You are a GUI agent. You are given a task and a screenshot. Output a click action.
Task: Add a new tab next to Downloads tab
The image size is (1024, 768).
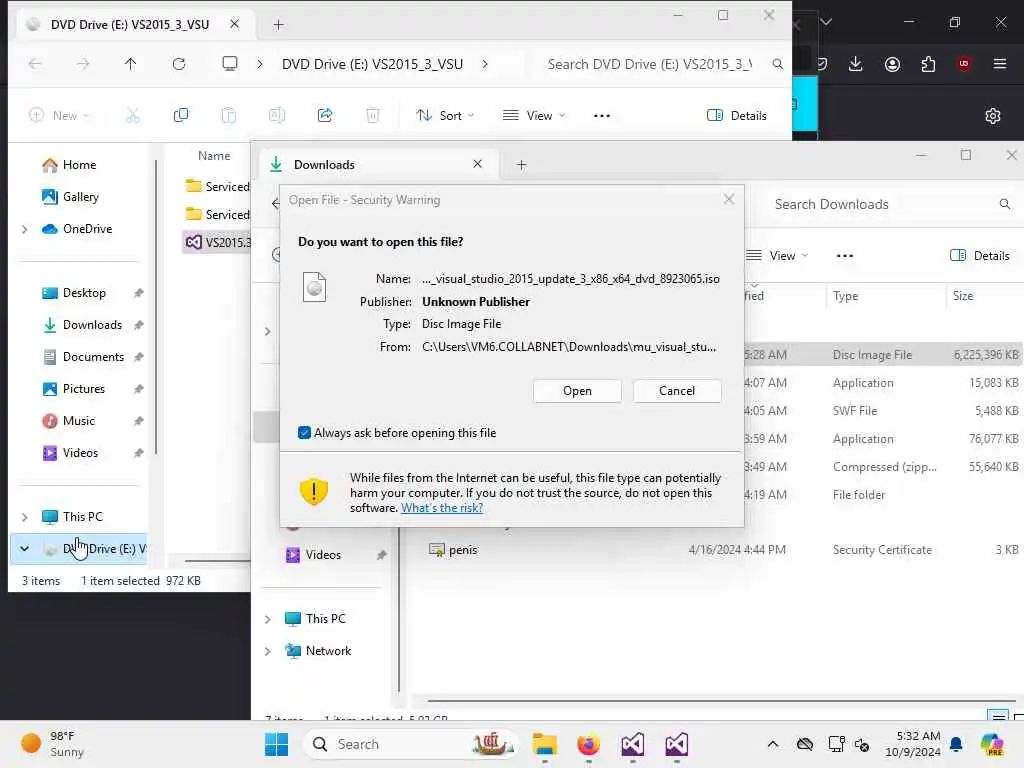click(521, 165)
